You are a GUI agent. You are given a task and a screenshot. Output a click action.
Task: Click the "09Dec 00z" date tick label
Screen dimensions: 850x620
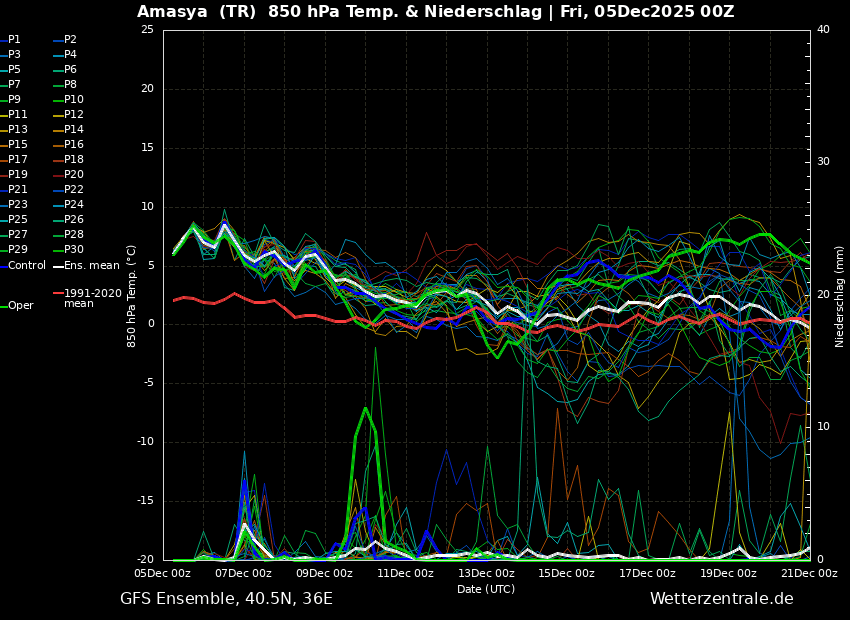coord(325,573)
